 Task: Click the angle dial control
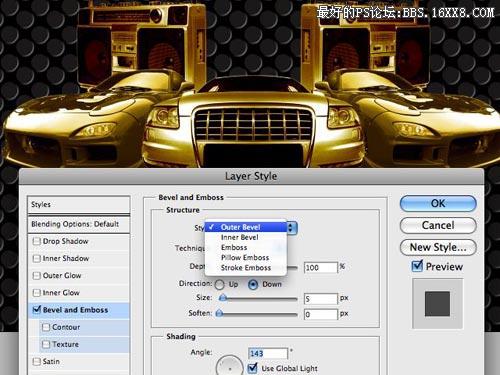[x=229, y=366]
